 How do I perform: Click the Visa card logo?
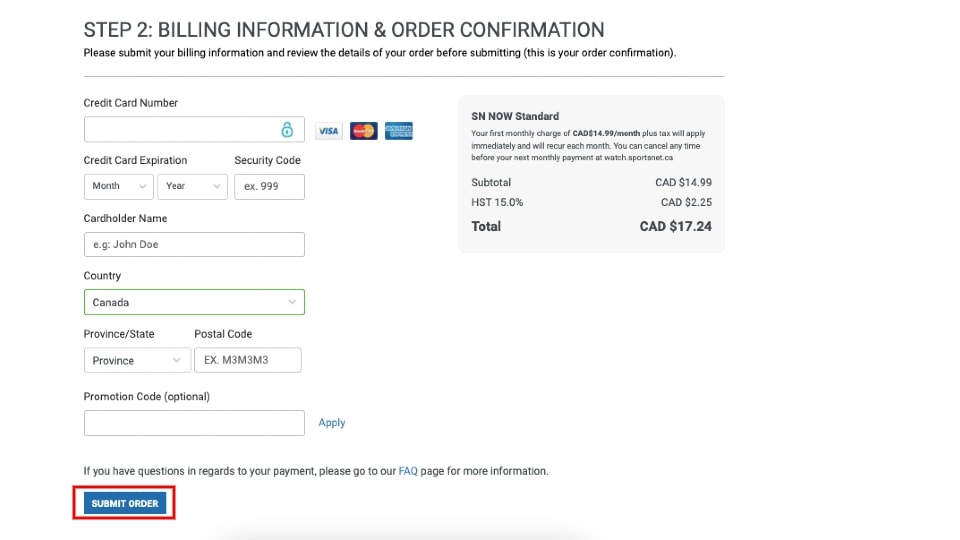coord(328,131)
